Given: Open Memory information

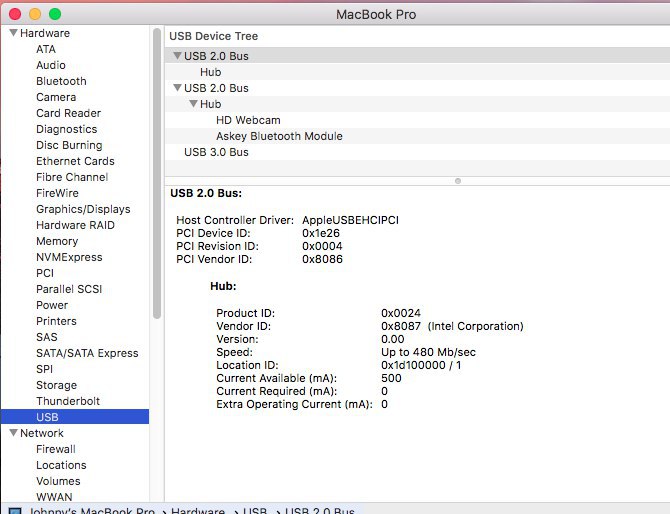Looking at the screenshot, I should coord(57,241).
